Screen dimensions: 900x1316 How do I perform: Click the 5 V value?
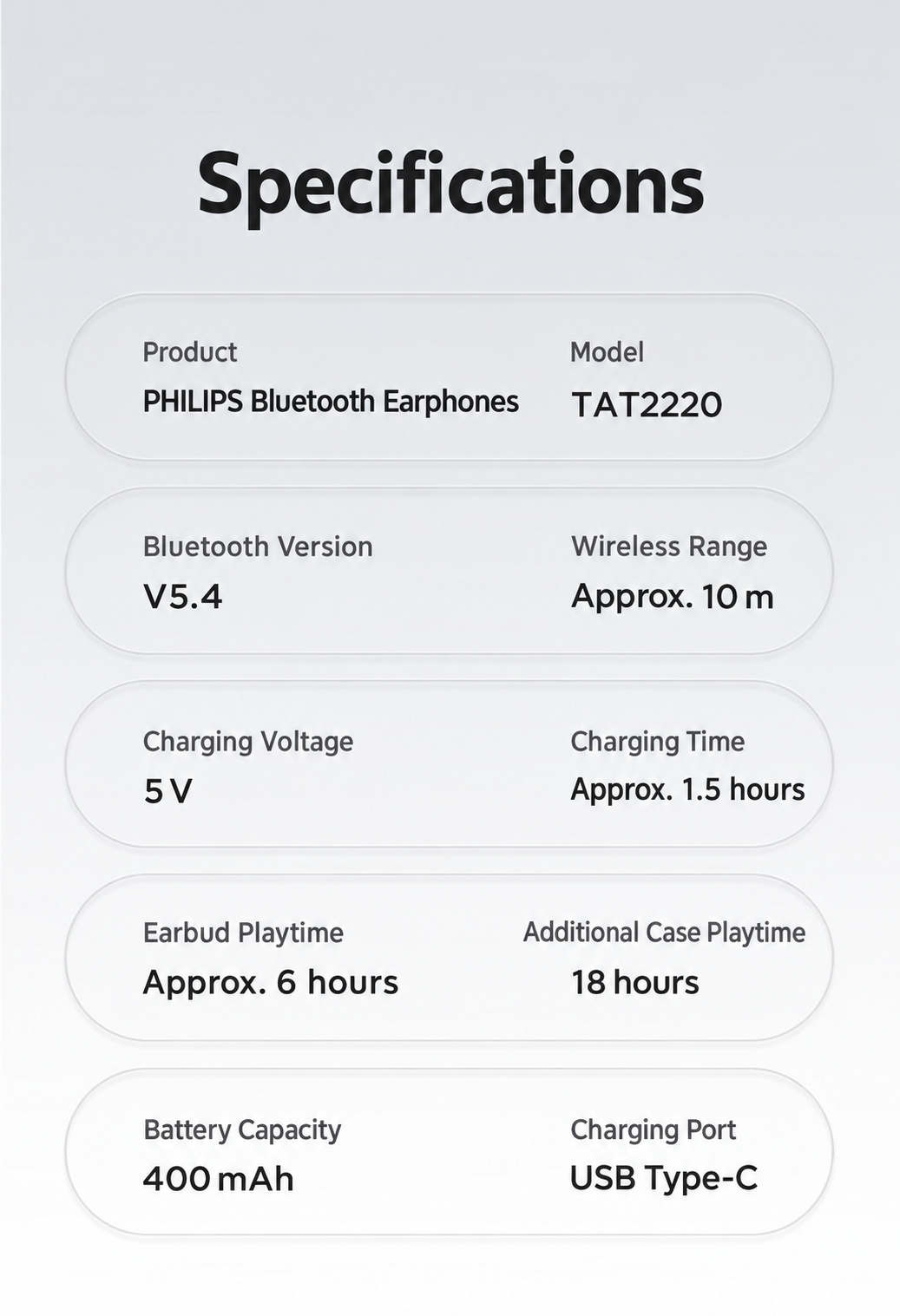point(168,791)
